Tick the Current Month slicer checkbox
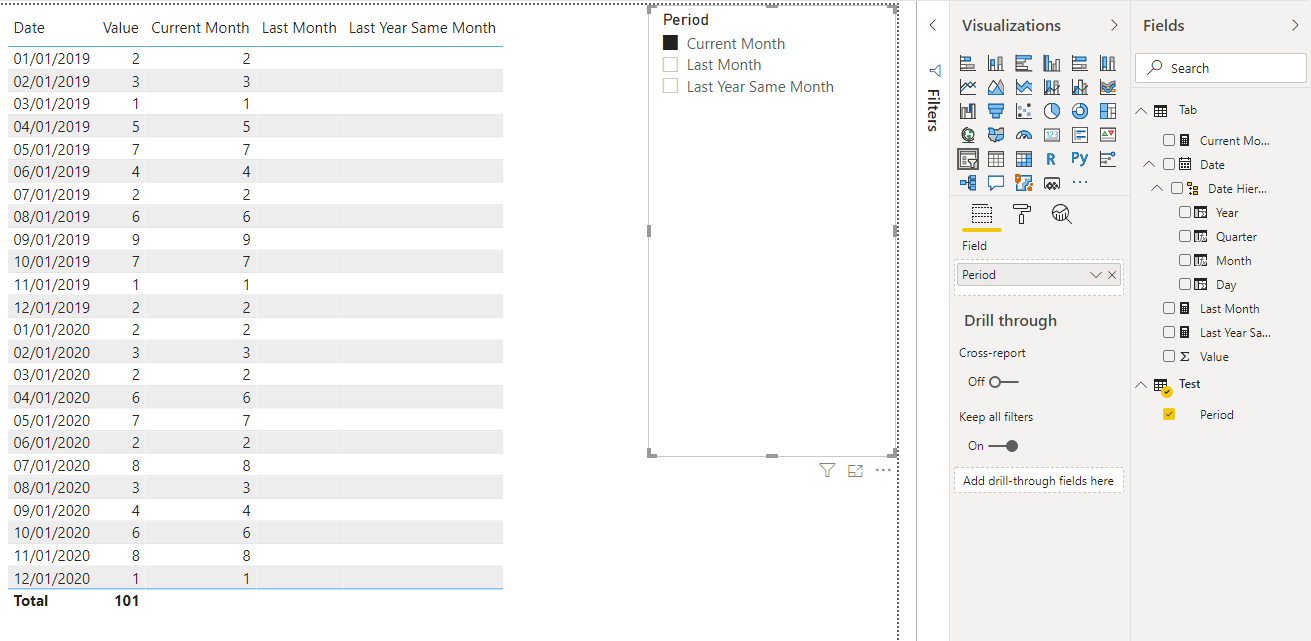Screen dimensions: 1311x641 click(x=670, y=43)
